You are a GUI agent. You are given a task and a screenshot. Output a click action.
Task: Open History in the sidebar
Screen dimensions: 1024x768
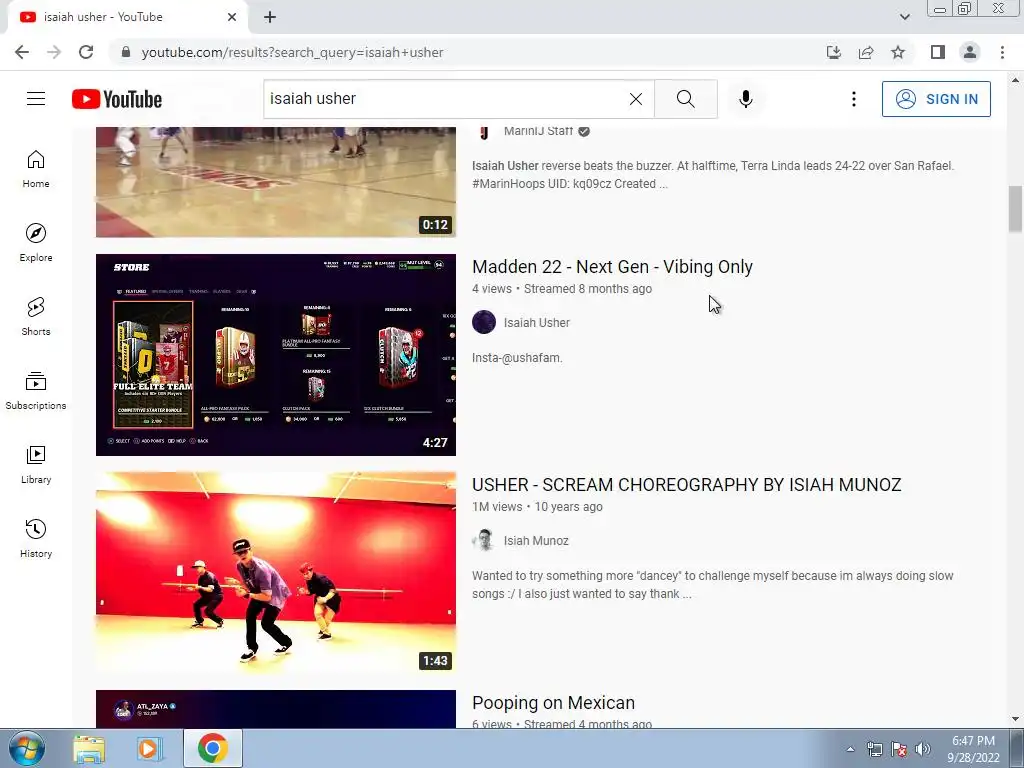point(36,539)
